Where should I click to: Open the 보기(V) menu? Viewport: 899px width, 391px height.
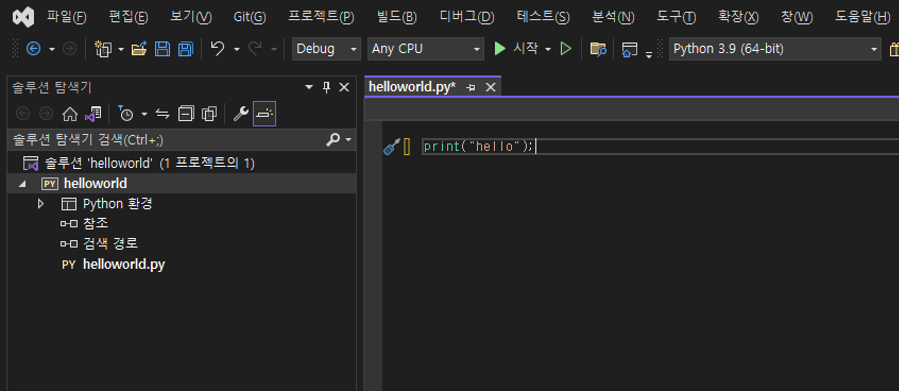pos(190,17)
